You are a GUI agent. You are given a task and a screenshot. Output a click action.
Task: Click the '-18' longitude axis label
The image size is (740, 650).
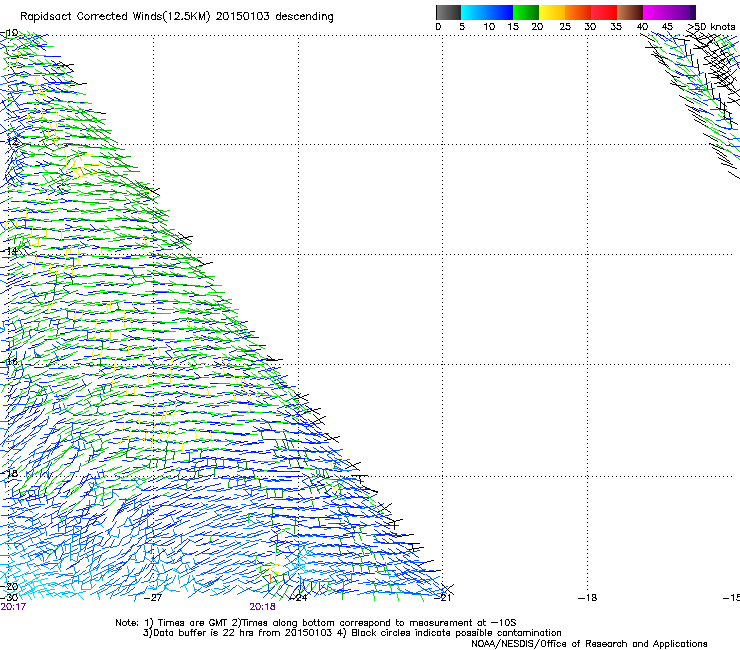(588, 598)
